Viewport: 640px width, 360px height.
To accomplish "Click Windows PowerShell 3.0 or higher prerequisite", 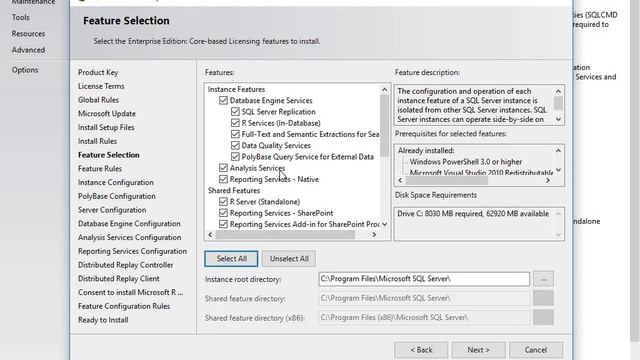I will point(466,162).
